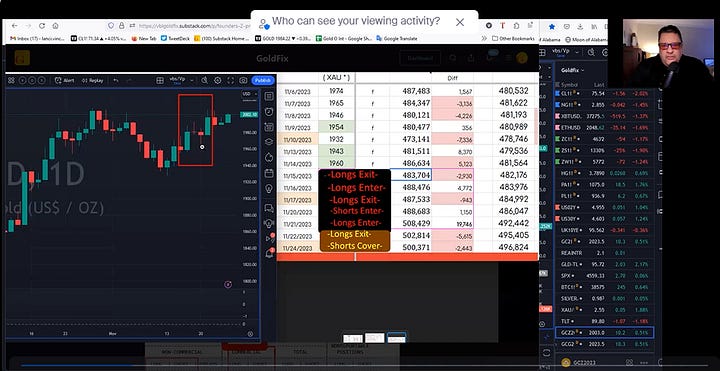This screenshot has width=720, height=371.
Task: Click the chart indicators grid icon
Action: tap(11, 80)
